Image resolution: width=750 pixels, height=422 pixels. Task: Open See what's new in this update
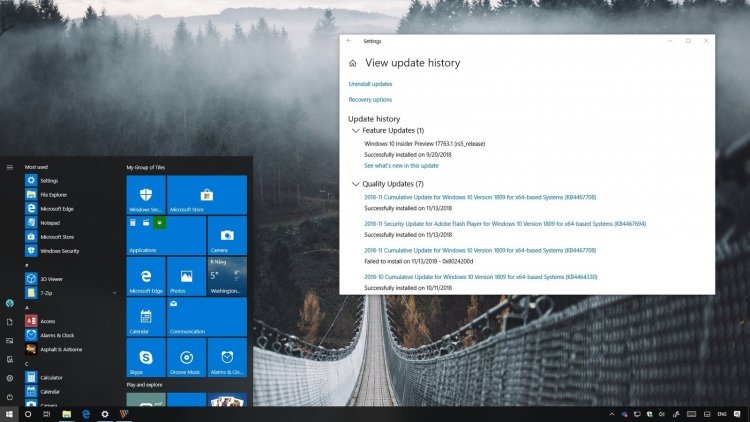(x=401, y=166)
